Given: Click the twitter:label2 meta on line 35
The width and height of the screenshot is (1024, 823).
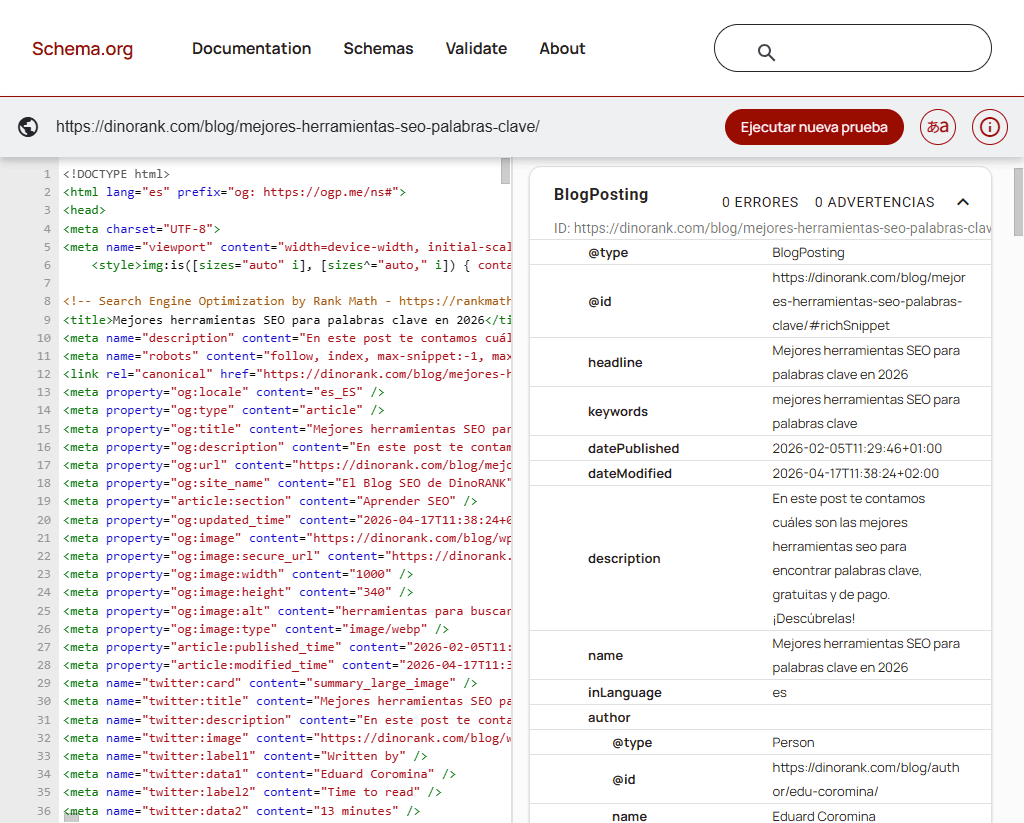Looking at the screenshot, I should tap(252, 792).
